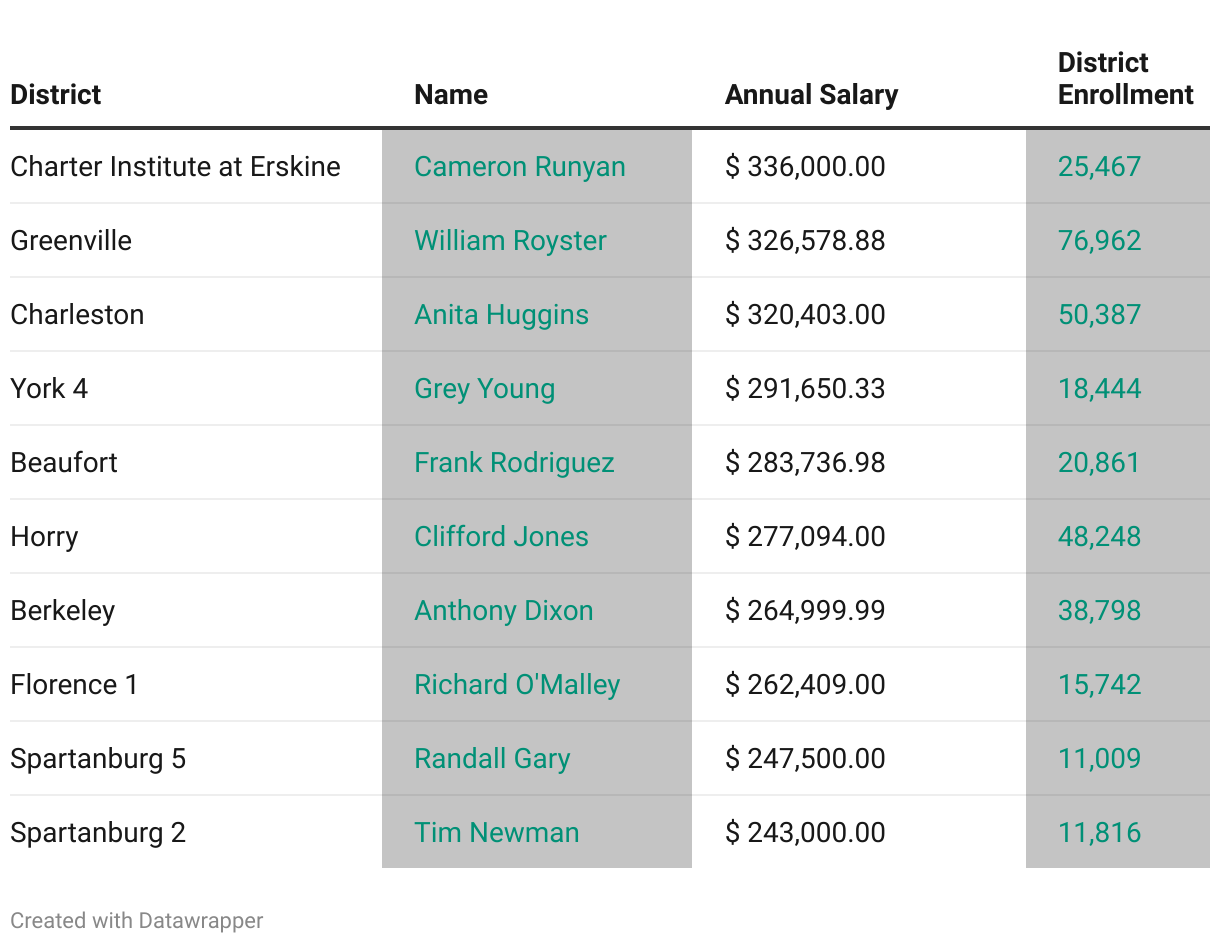Image resolution: width=1220 pixels, height=944 pixels.
Task: Click the Randall Gary name cell
Action: [x=492, y=758]
